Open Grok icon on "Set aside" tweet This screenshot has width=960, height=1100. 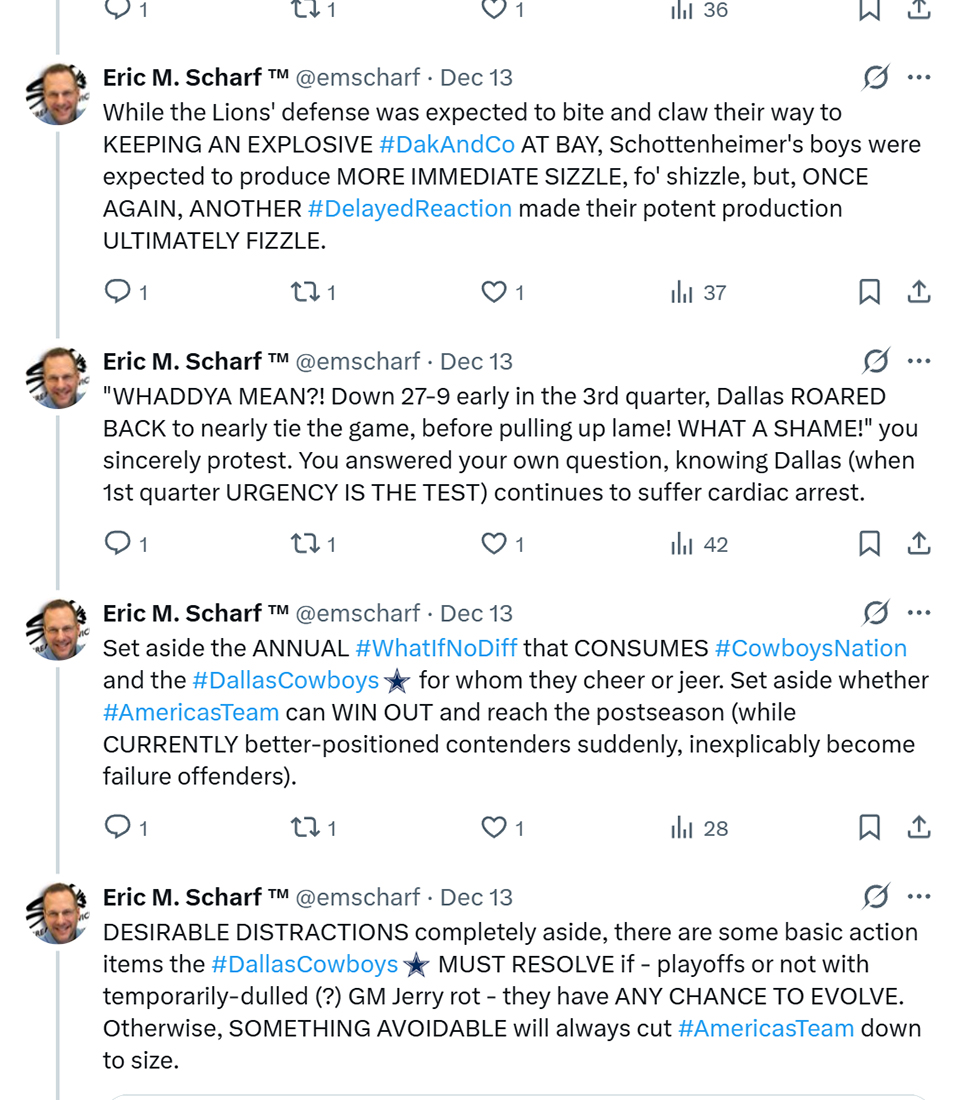pos(875,613)
